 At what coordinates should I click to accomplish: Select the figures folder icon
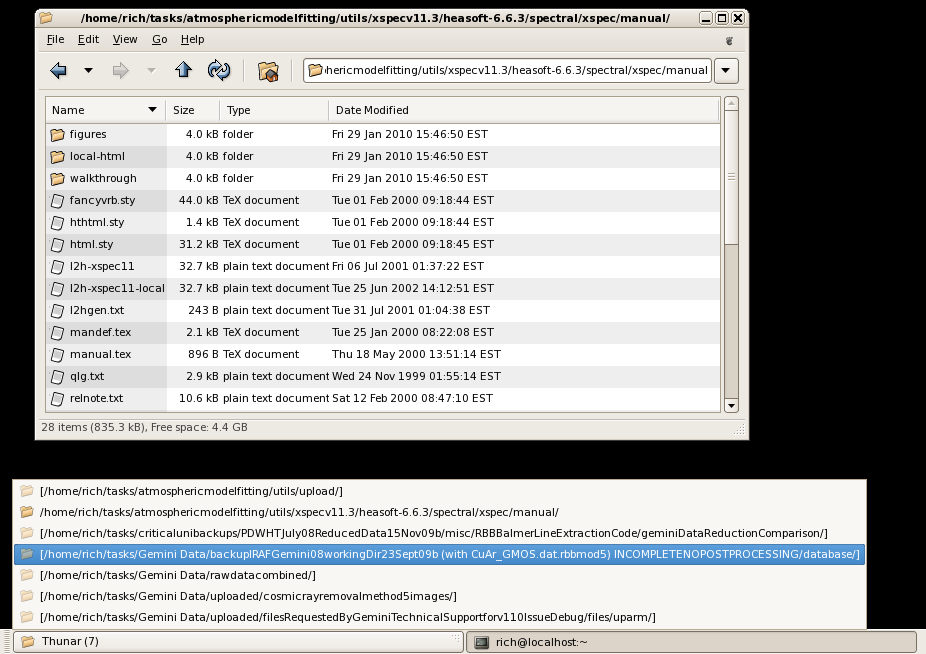point(57,134)
